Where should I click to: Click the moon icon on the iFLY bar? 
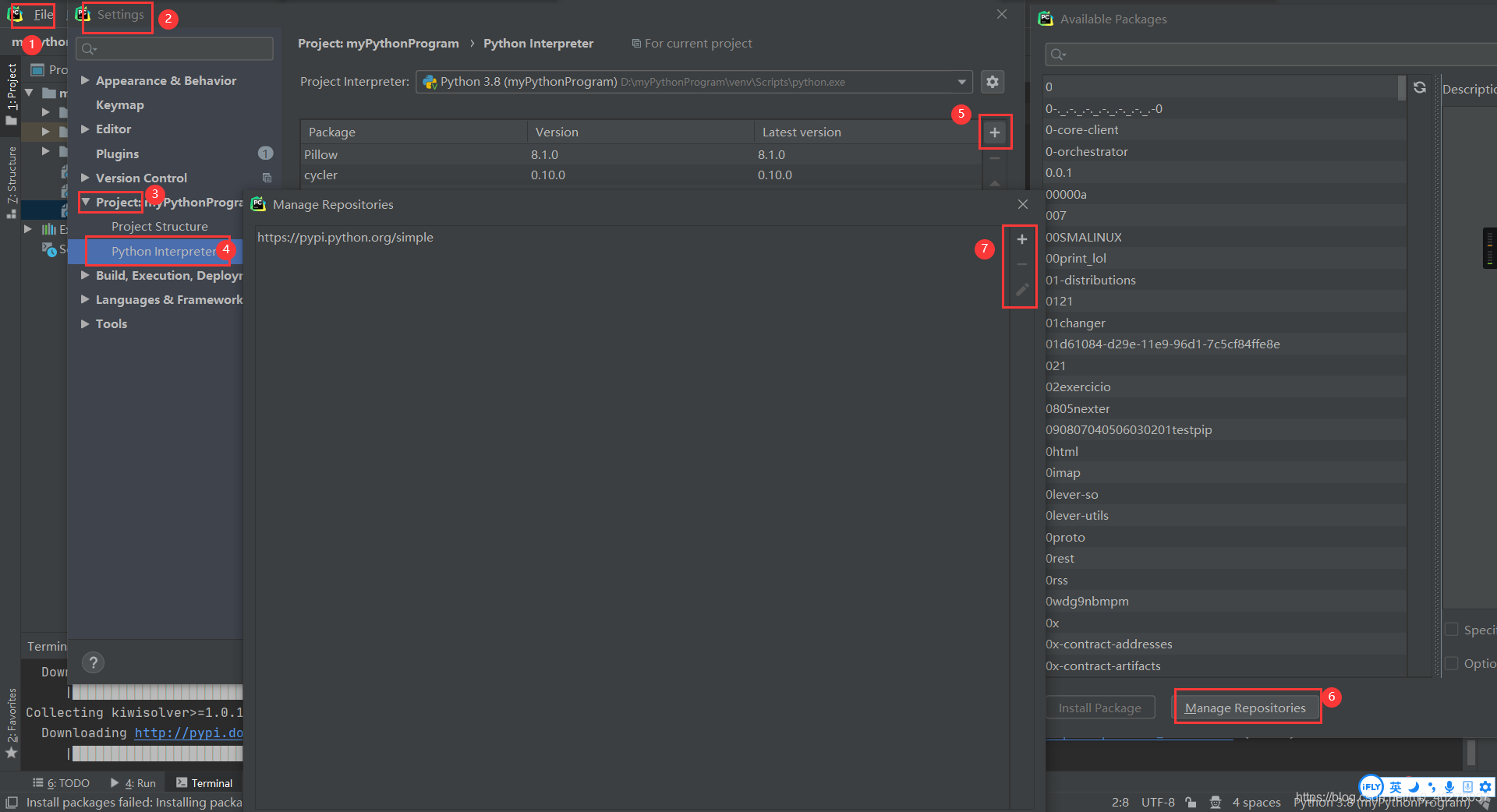pyautogui.click(x=1413, y=787)
